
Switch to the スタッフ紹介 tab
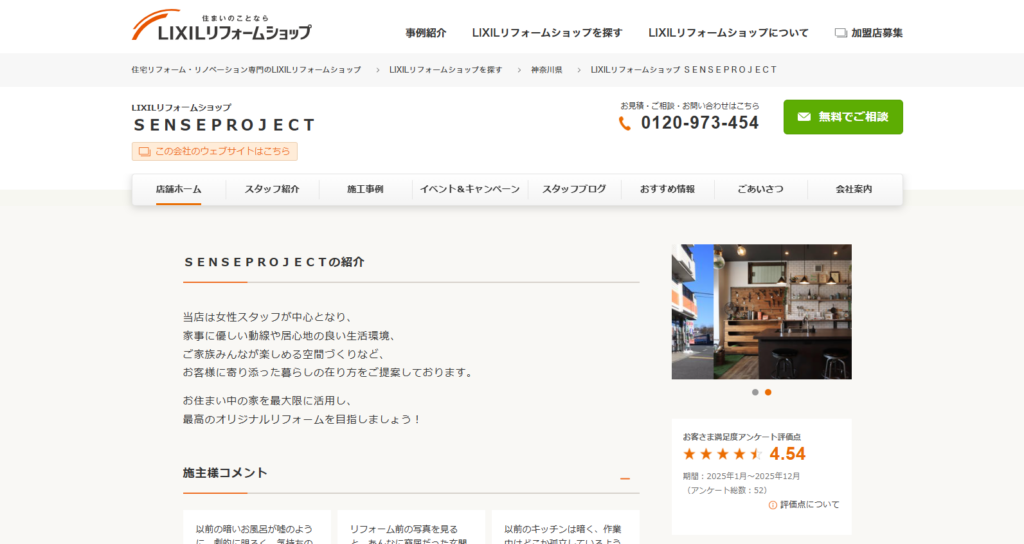point(272,189)
